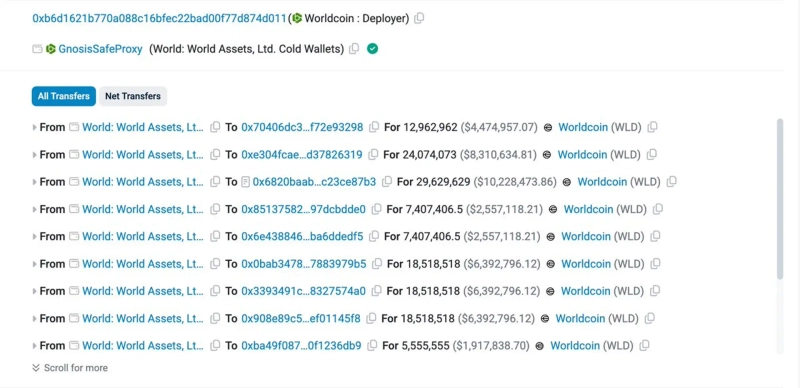Switch to the Net Transfers tab
The width and height of the screenshot is (800, 388).
click(133, 96)
